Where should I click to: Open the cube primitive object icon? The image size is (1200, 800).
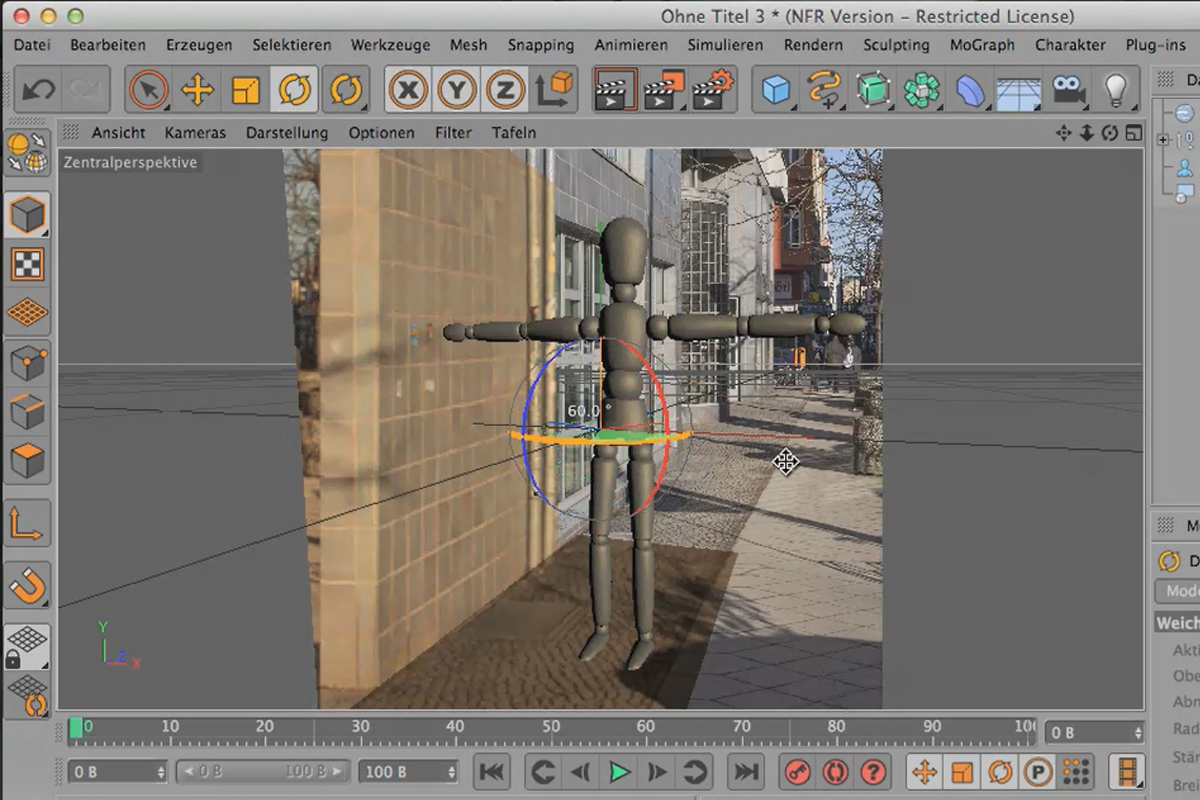tap(777, 91)
